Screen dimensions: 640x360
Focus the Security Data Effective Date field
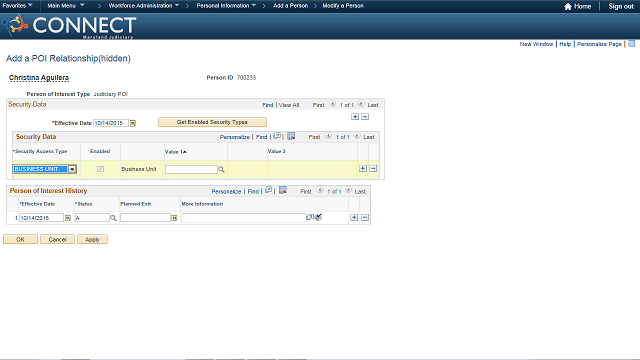111,123
